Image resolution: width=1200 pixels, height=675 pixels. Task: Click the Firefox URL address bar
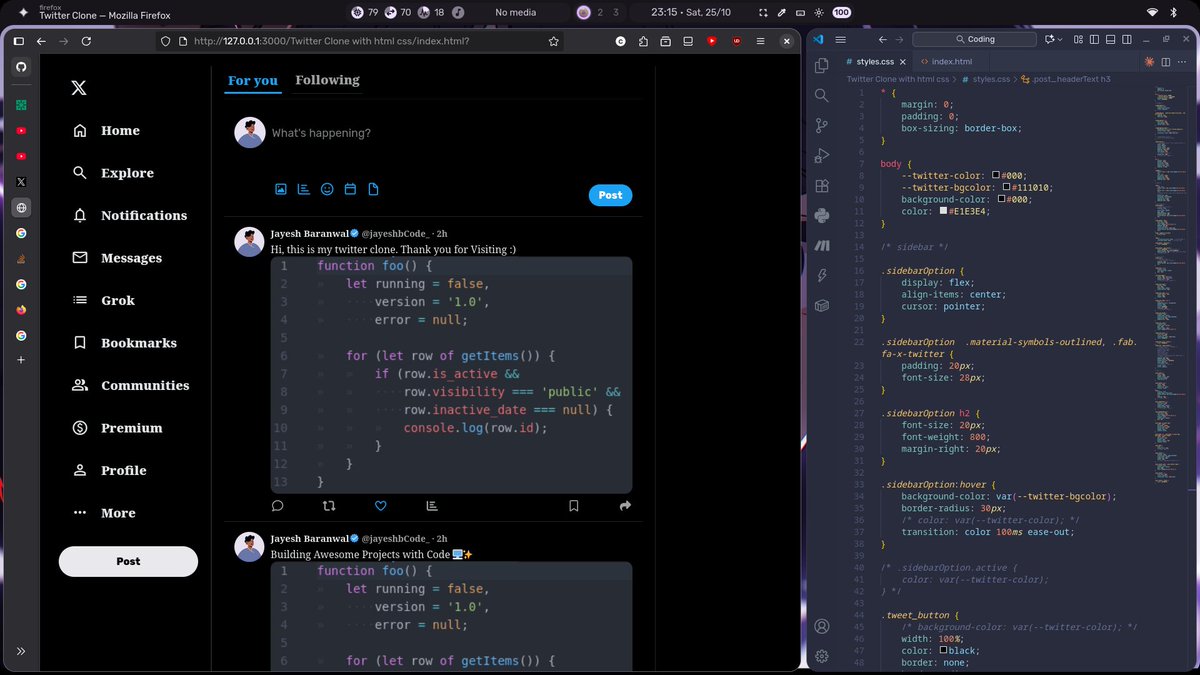(x=360, y=41)
